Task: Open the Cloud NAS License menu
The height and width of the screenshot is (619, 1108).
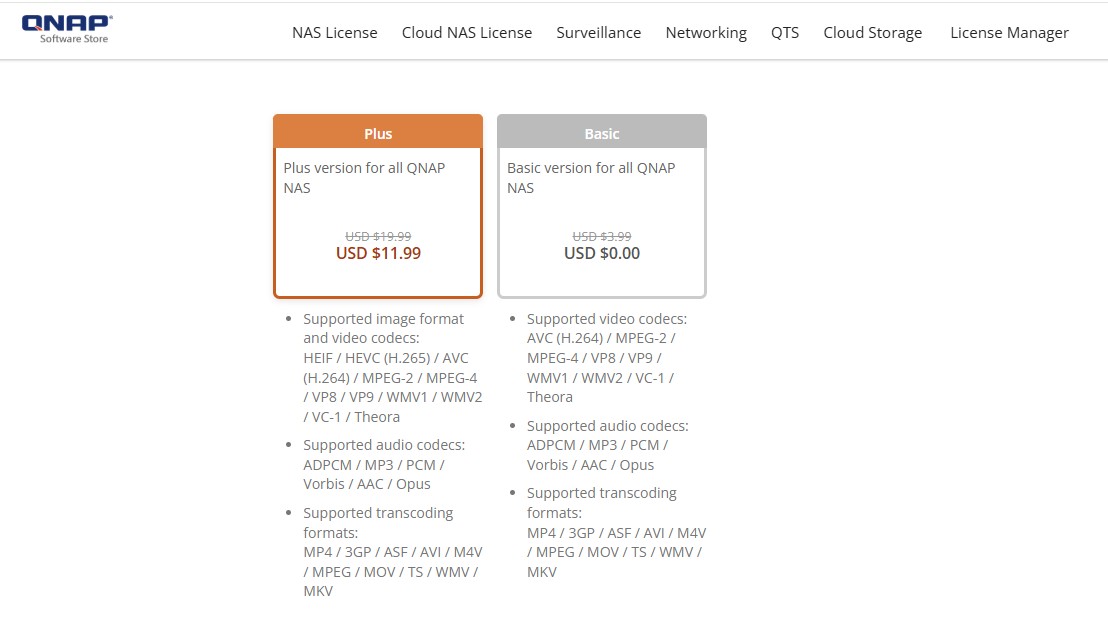Action: [466, 33]
